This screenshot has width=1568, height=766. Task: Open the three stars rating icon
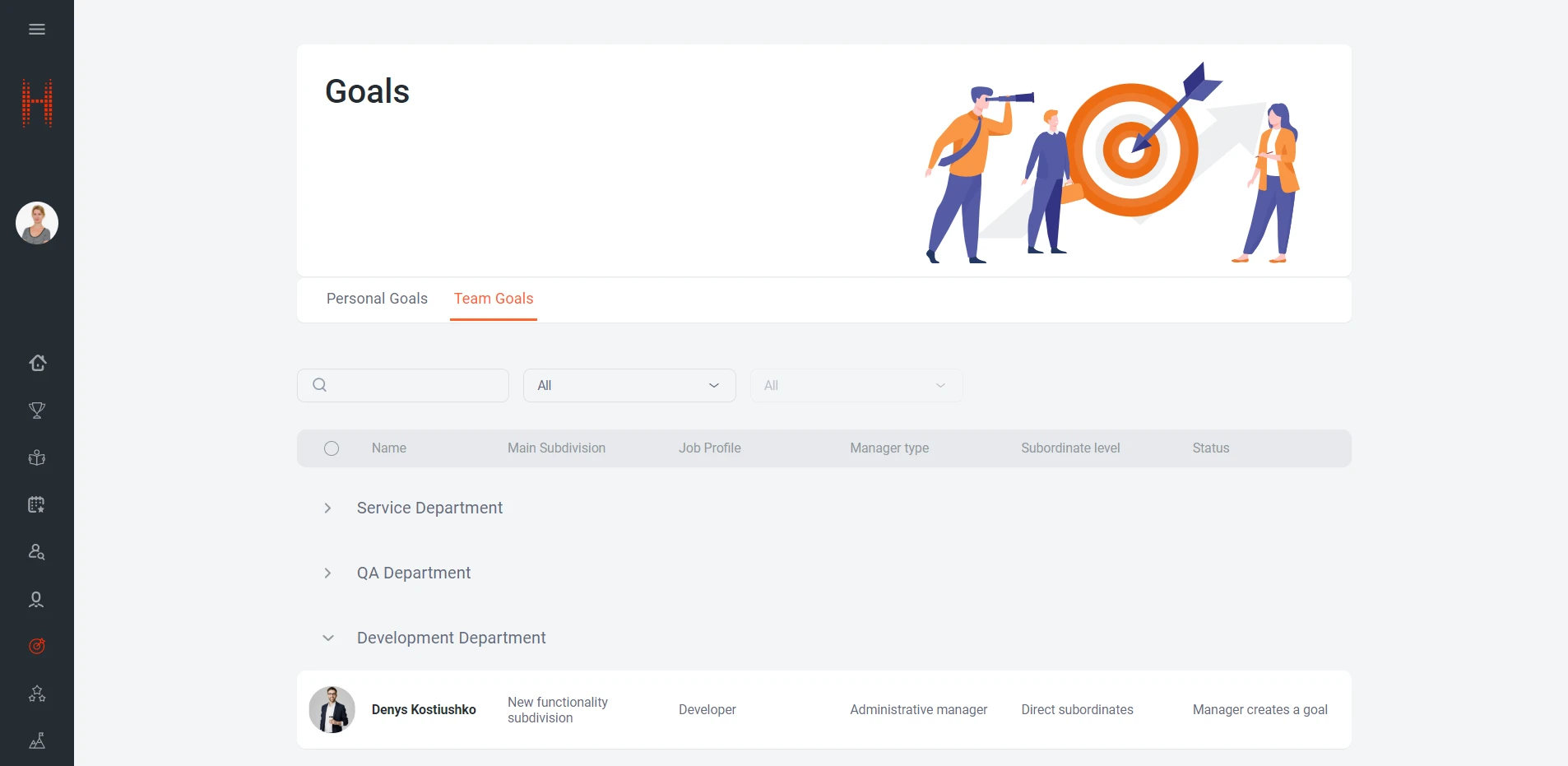pos(37,694)
